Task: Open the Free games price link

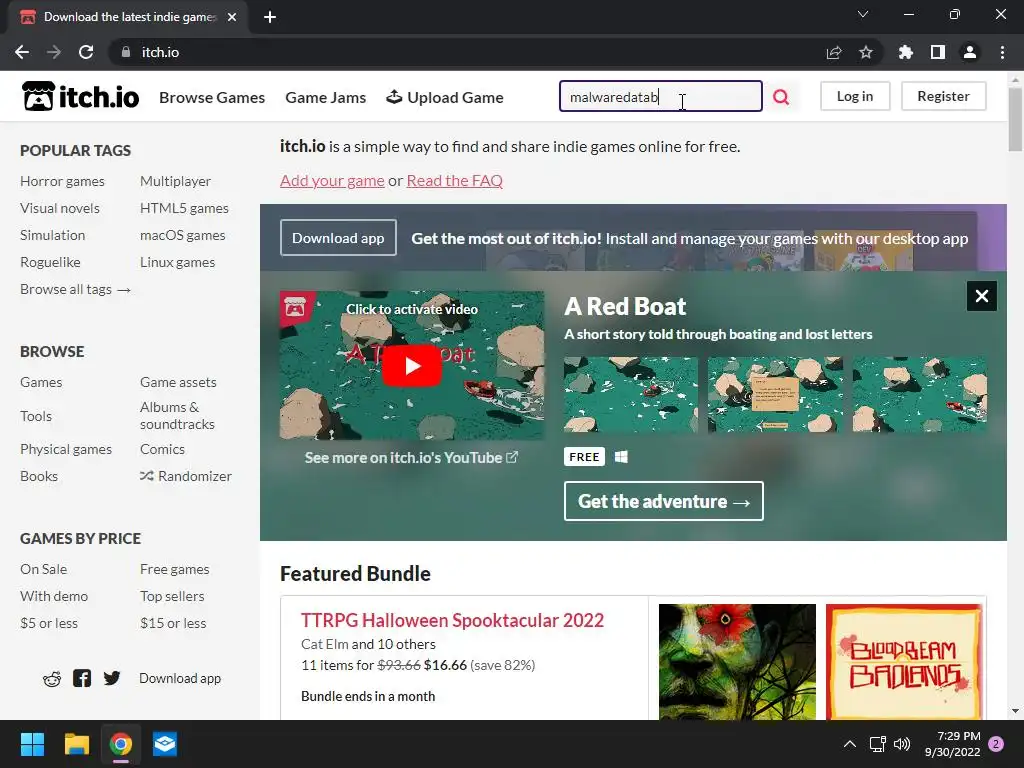Action: [175, 569]
